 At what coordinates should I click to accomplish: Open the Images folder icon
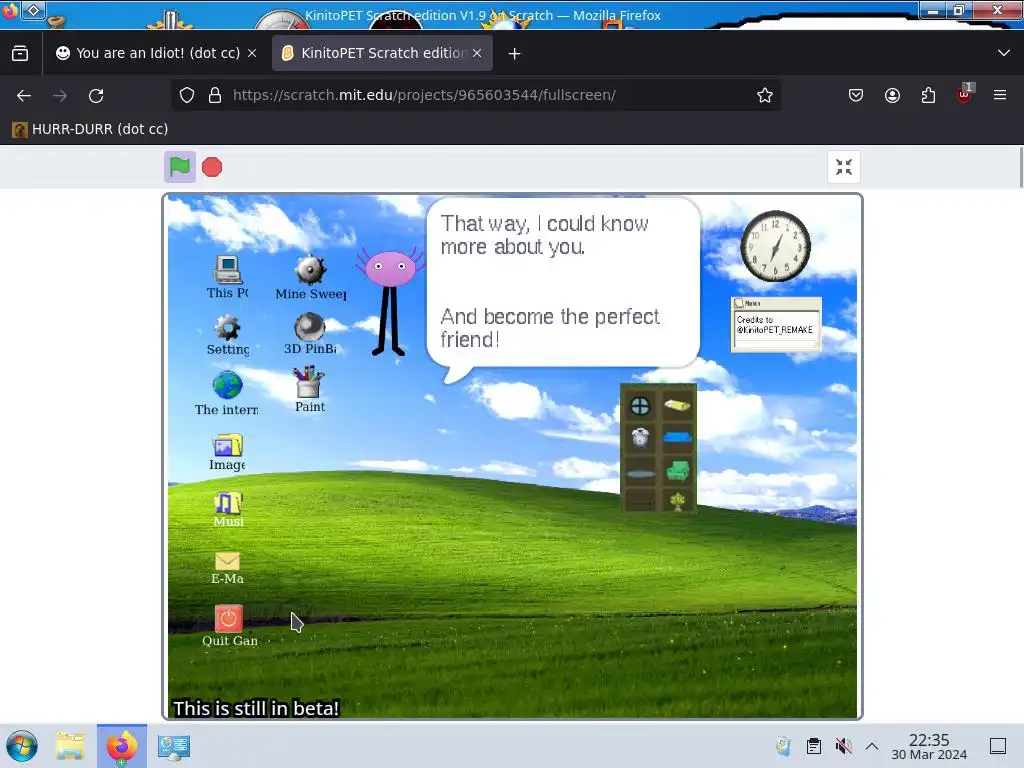coord(227,452)
